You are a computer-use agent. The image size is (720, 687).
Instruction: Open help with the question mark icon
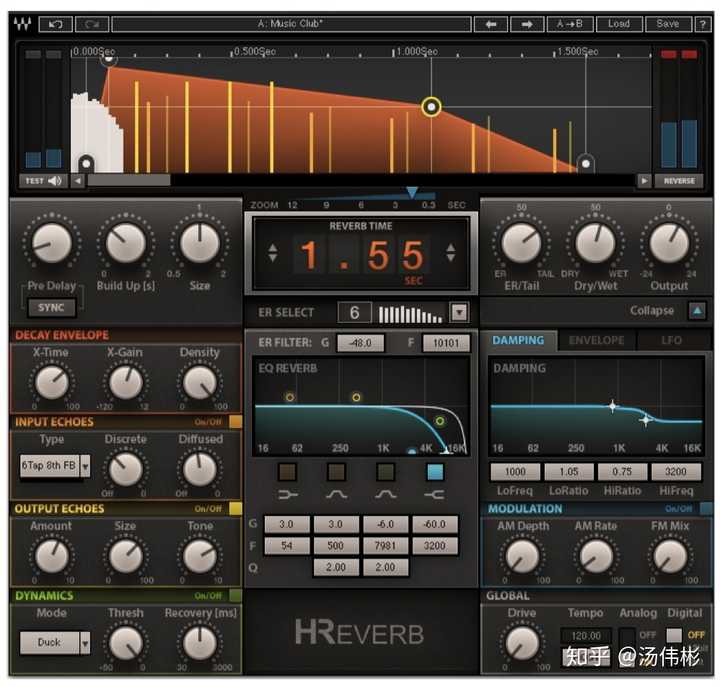[x=703, y=24]
